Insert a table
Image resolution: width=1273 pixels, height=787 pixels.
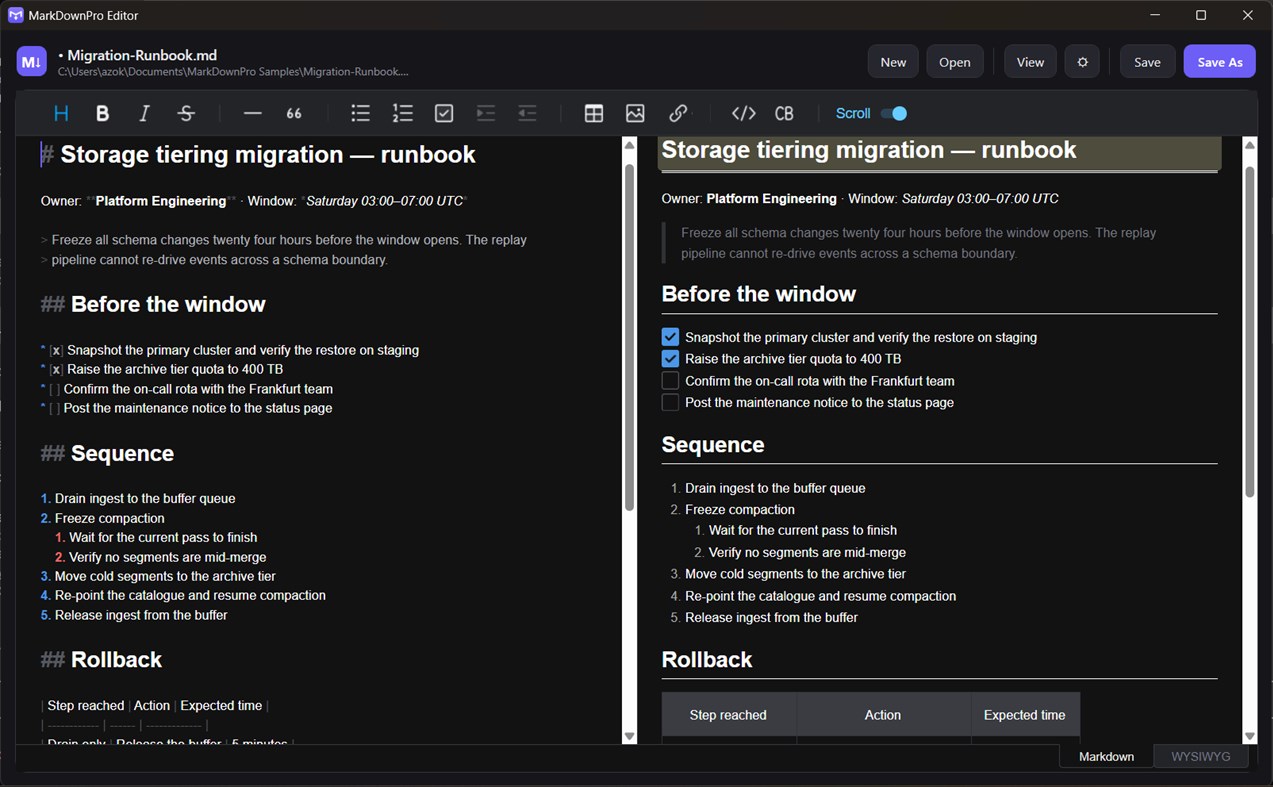click(x=594, y=113)
